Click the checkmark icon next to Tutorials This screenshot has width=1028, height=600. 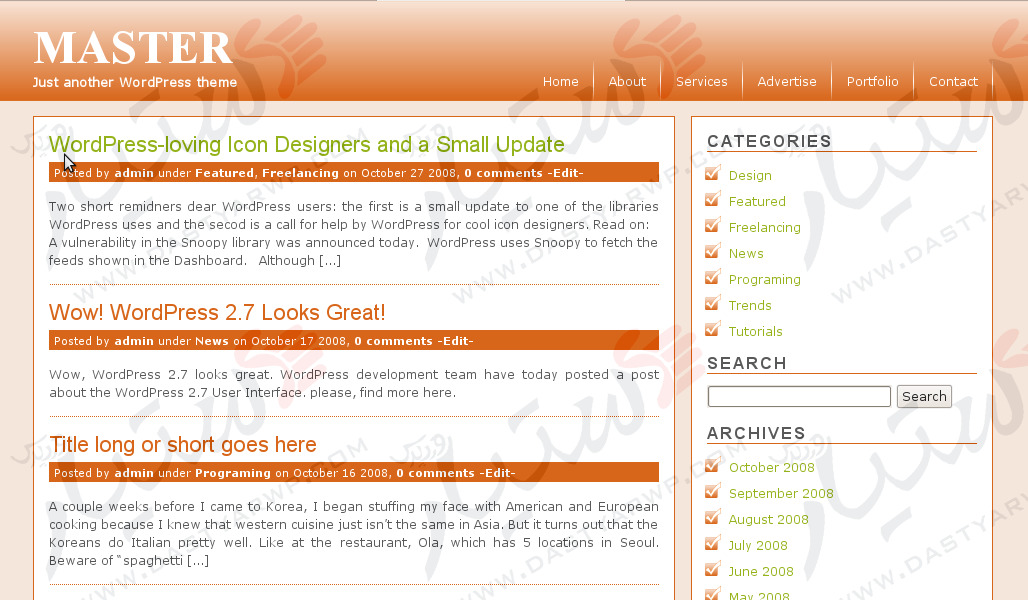point(713,330)
